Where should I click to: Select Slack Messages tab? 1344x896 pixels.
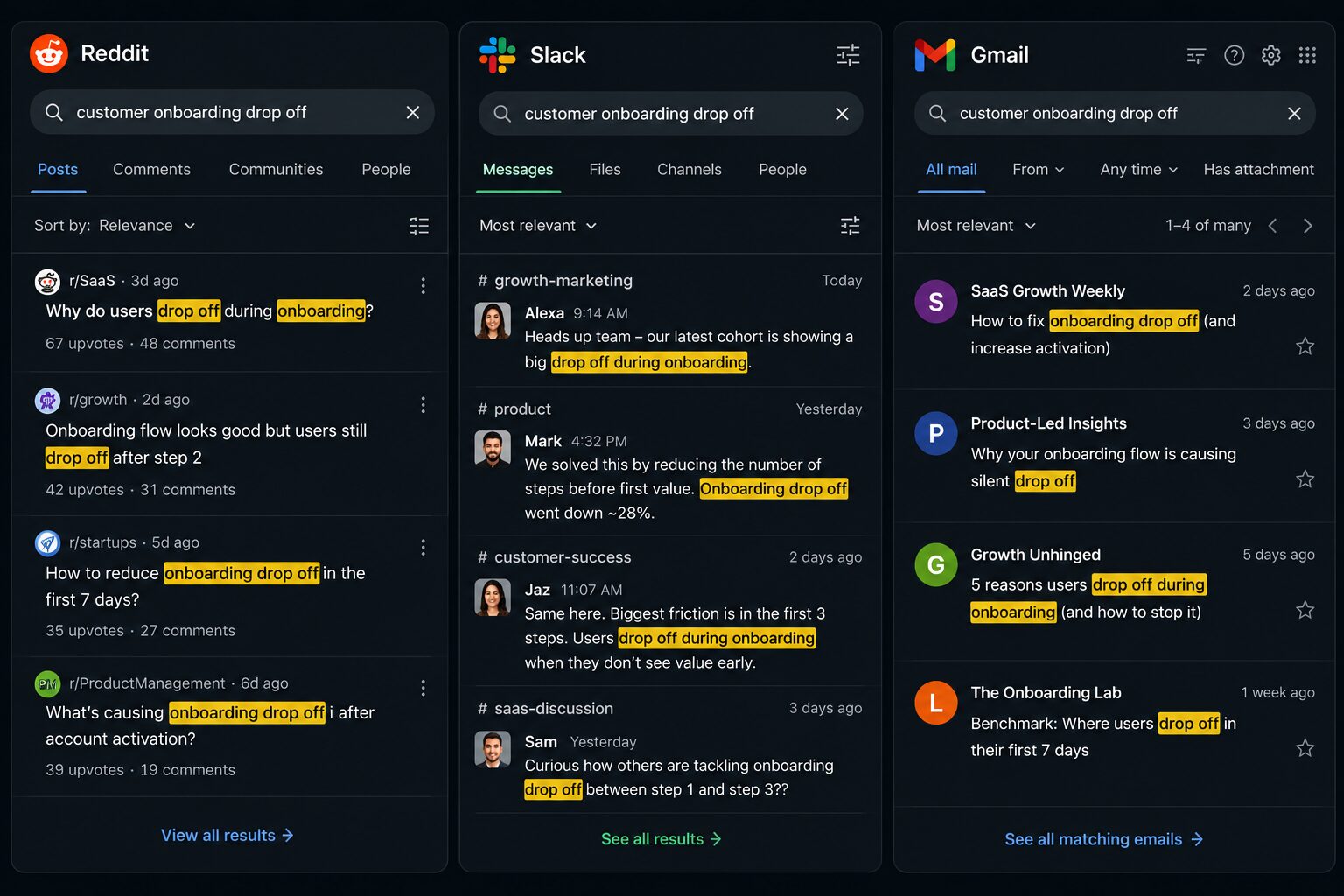(518, 170)
